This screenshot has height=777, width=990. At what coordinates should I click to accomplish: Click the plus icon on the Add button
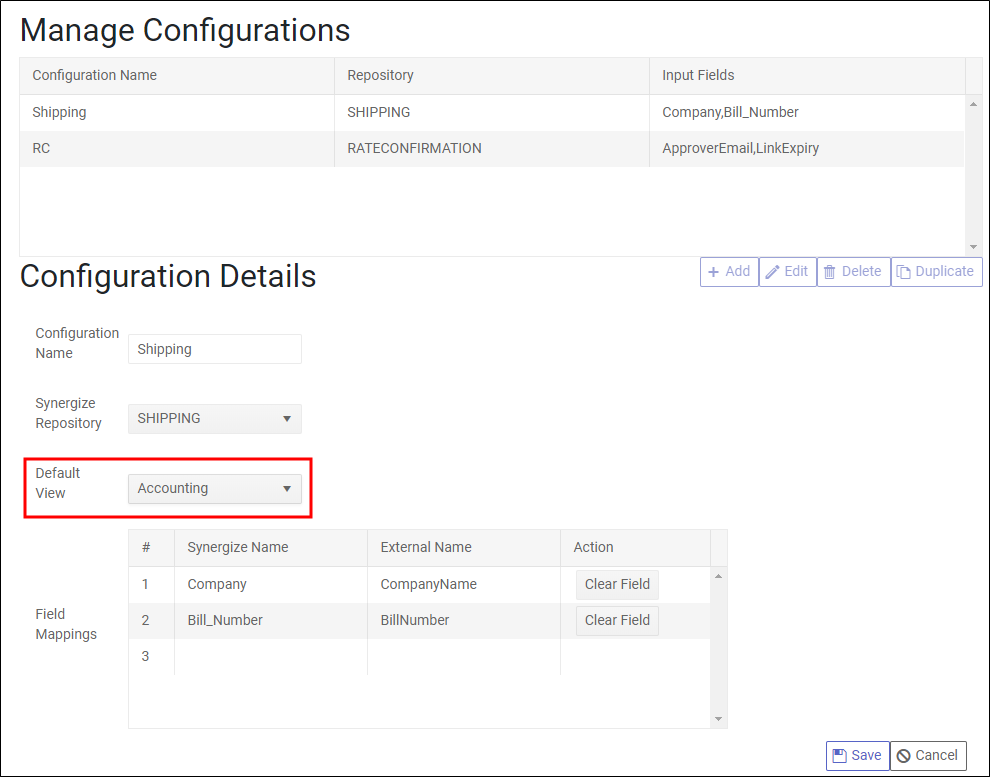[x=716, y=271]
